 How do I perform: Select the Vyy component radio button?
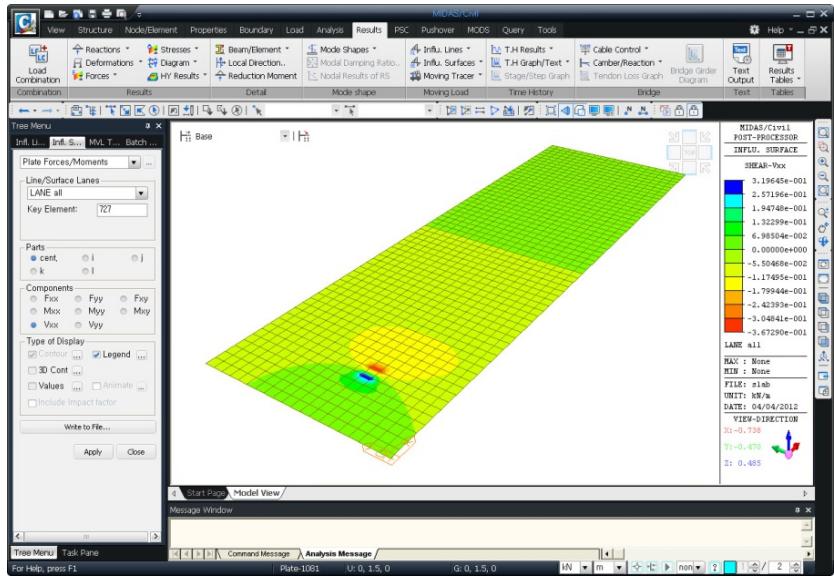(78, 325)
